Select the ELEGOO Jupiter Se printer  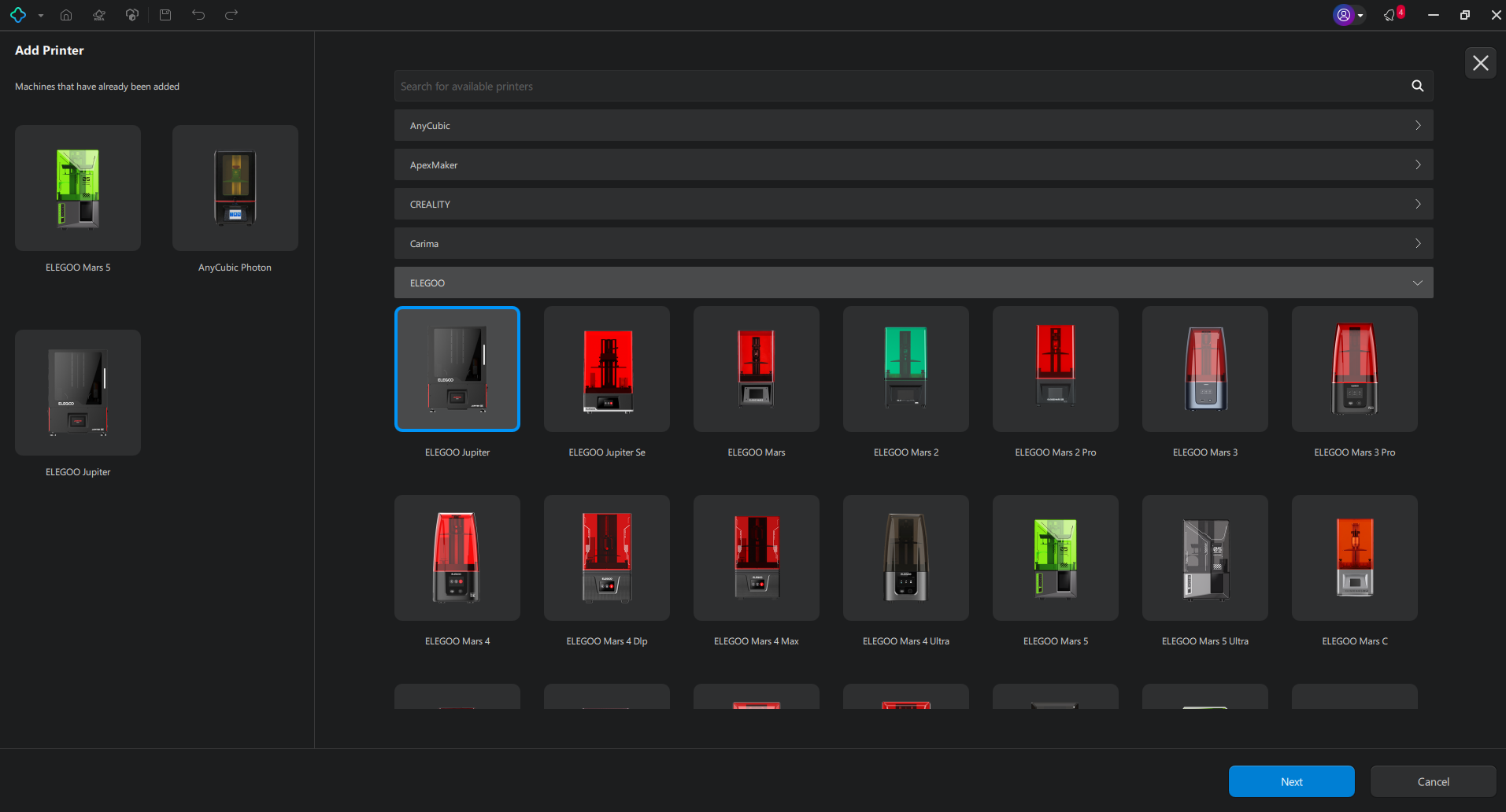click(607, 369)
